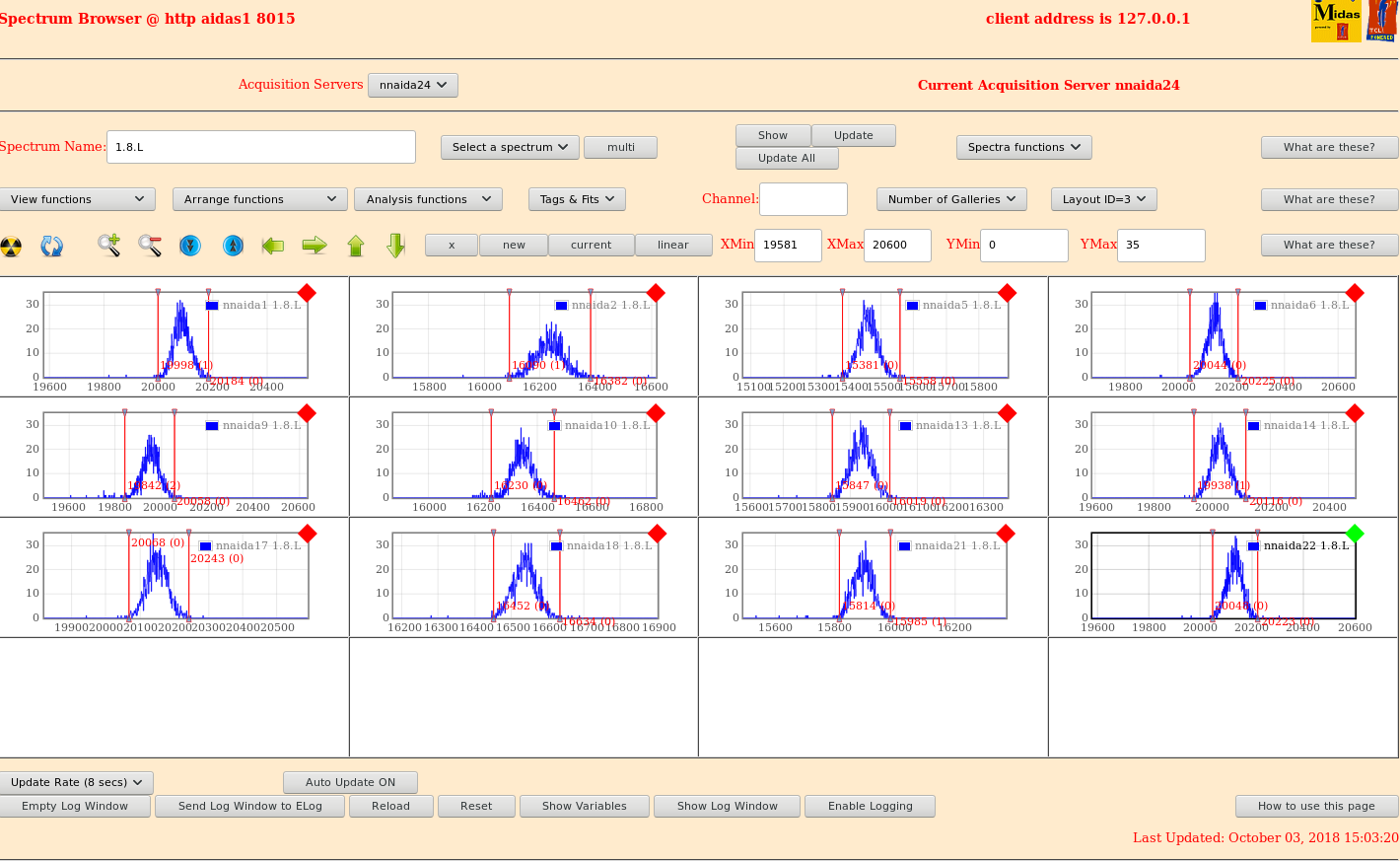The height and width of the screenshot is (861, 1400).
Task: Click the red diamond on nnaida1 spectrum
Action: (x=307, y=292)
